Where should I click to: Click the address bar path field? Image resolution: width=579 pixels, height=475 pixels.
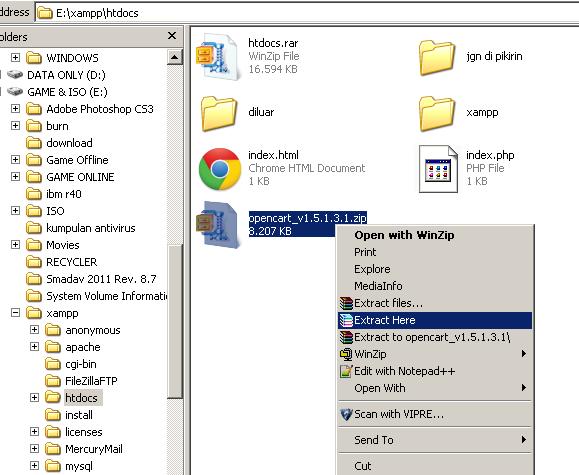point(307,13)
